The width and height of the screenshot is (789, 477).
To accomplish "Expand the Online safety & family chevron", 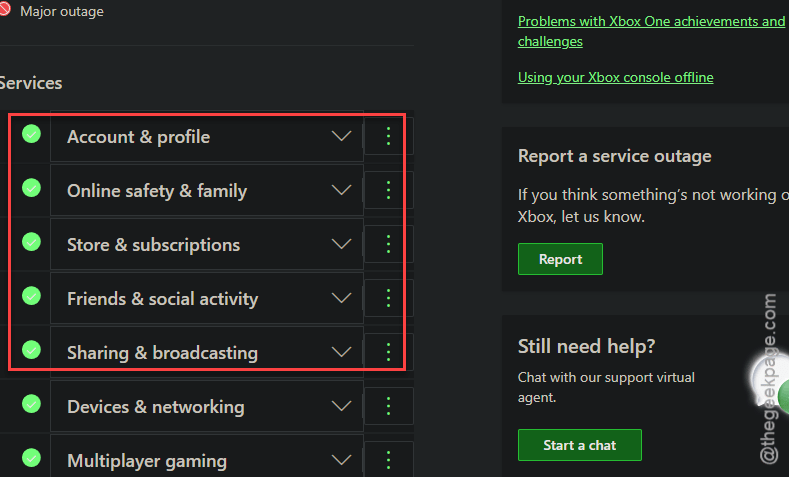I will coord(341,190).
